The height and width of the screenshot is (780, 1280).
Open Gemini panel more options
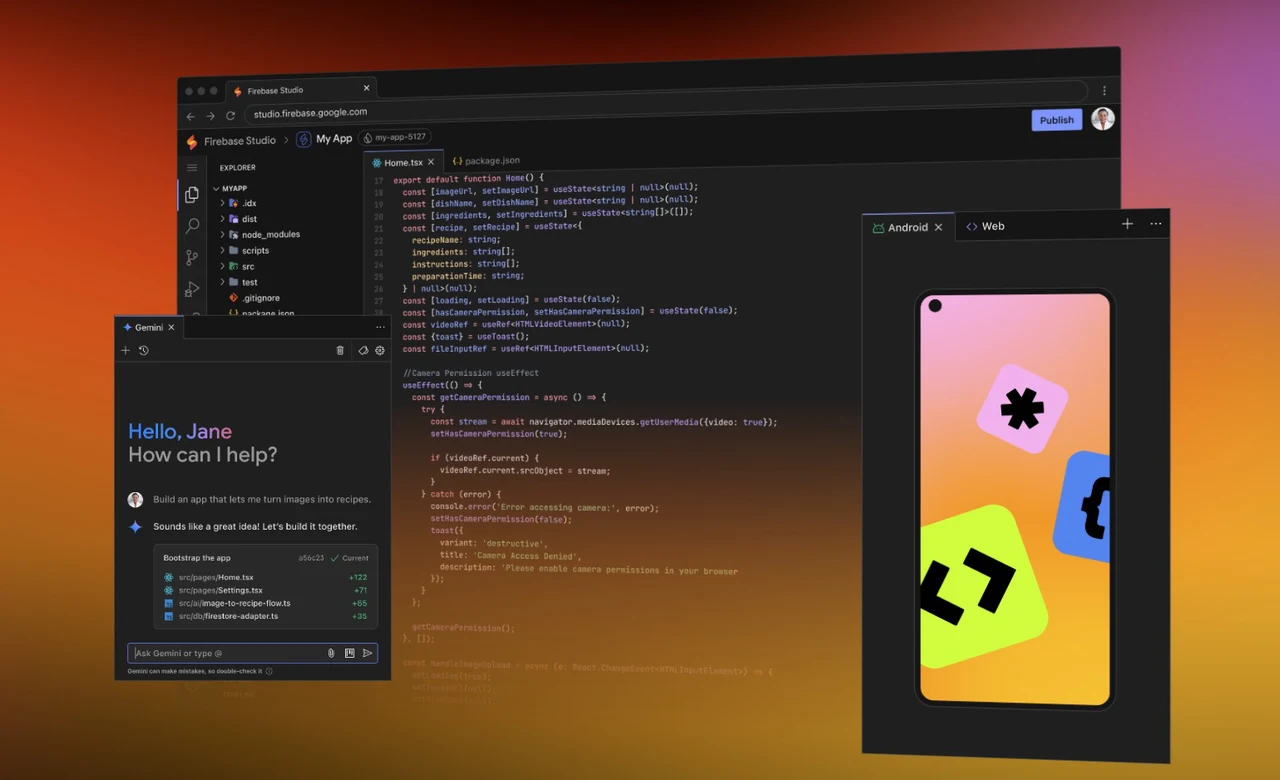point(380,327)
